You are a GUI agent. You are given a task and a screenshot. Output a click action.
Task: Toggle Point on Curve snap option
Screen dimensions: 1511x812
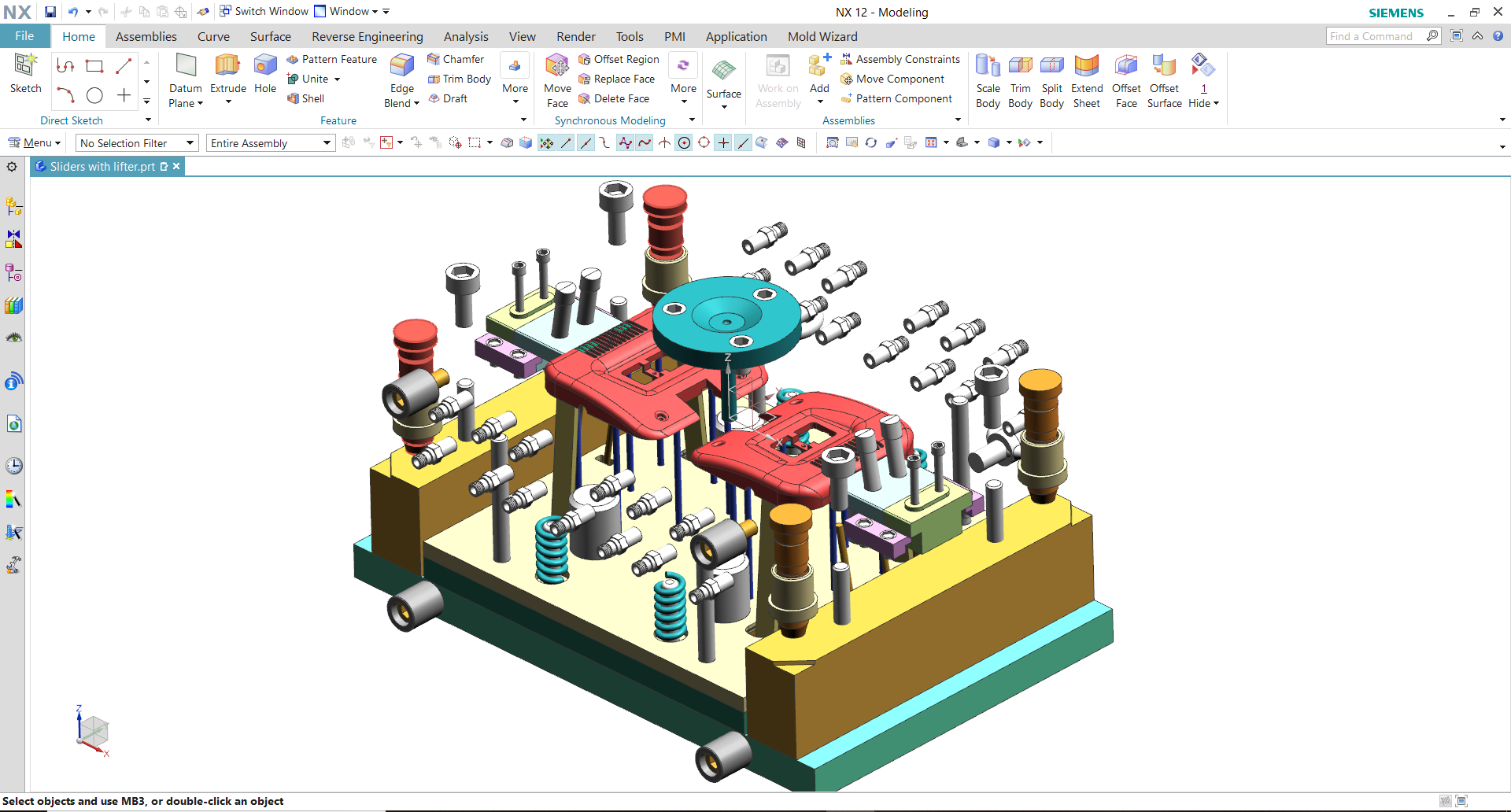744,142
